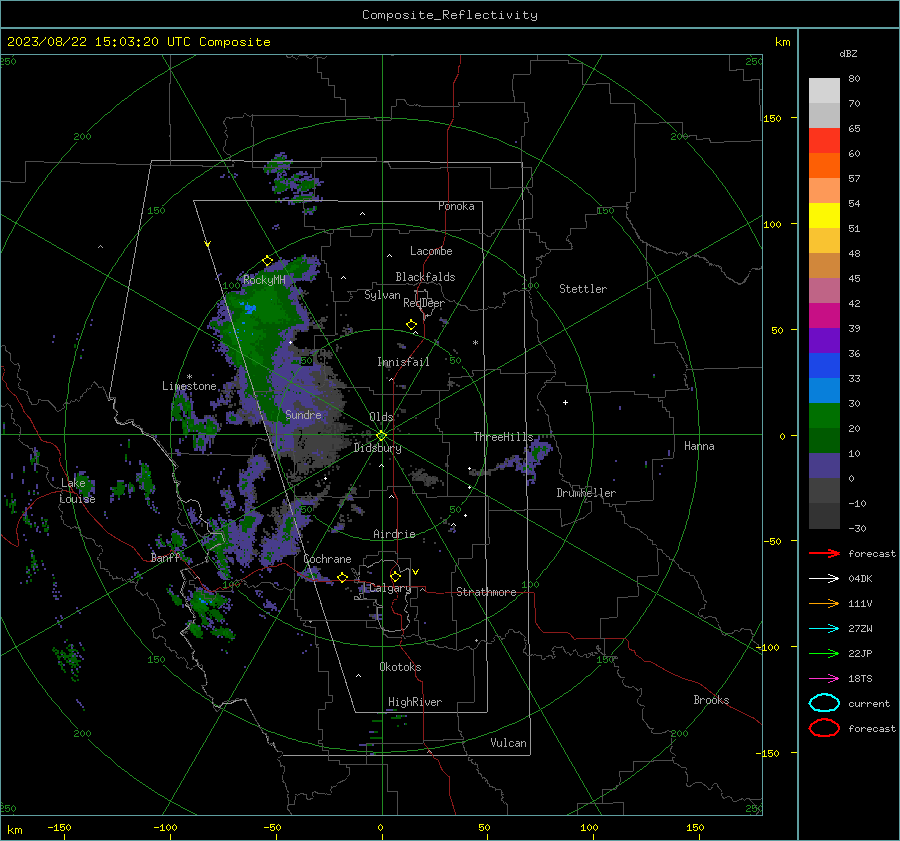Click the Blackfalds city label
The height and width of the screenshot is (841, 900).
(x=425, y=277)
